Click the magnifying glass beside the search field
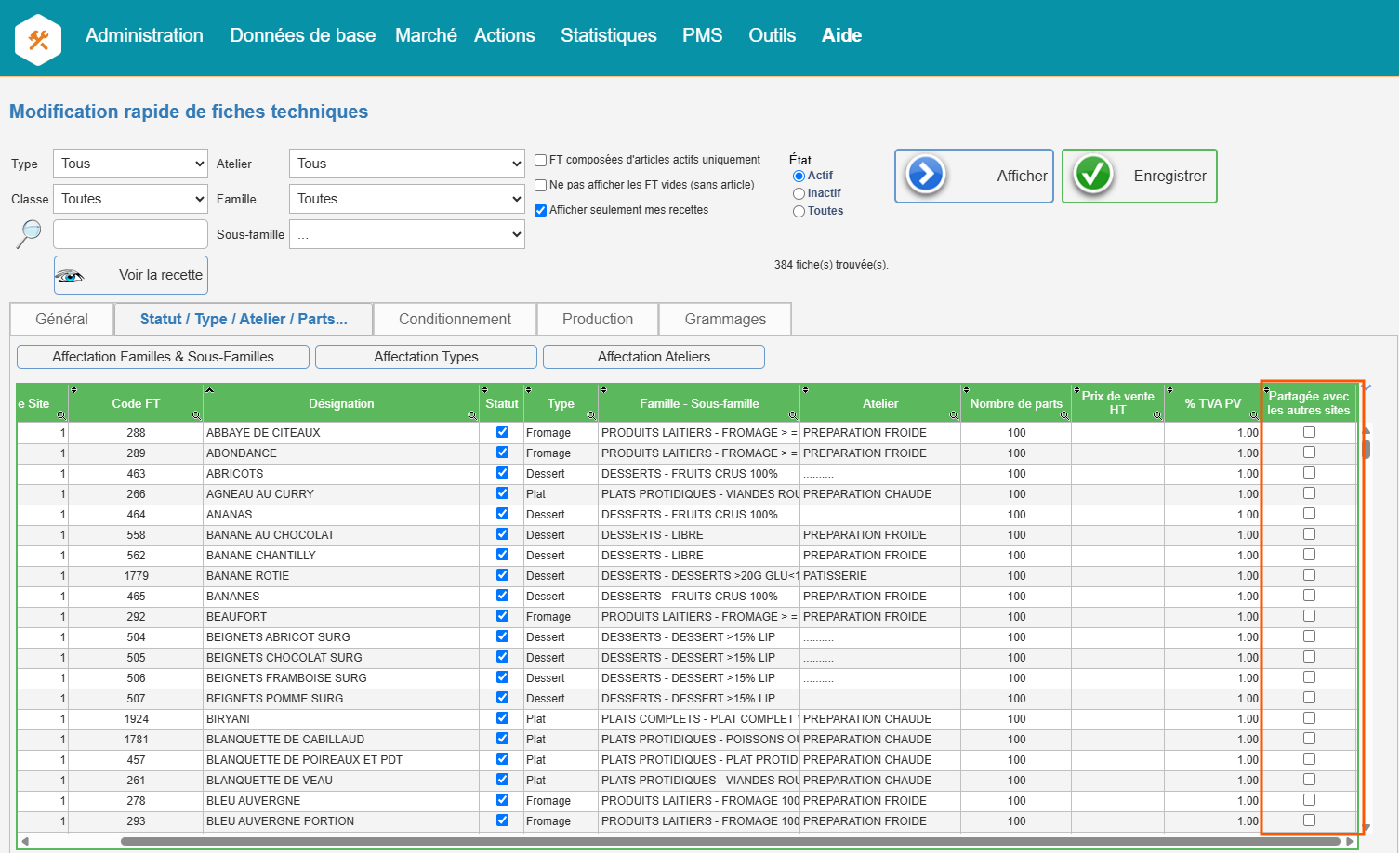Viewport: 1400px width, 853px height. tap(29, 233)
